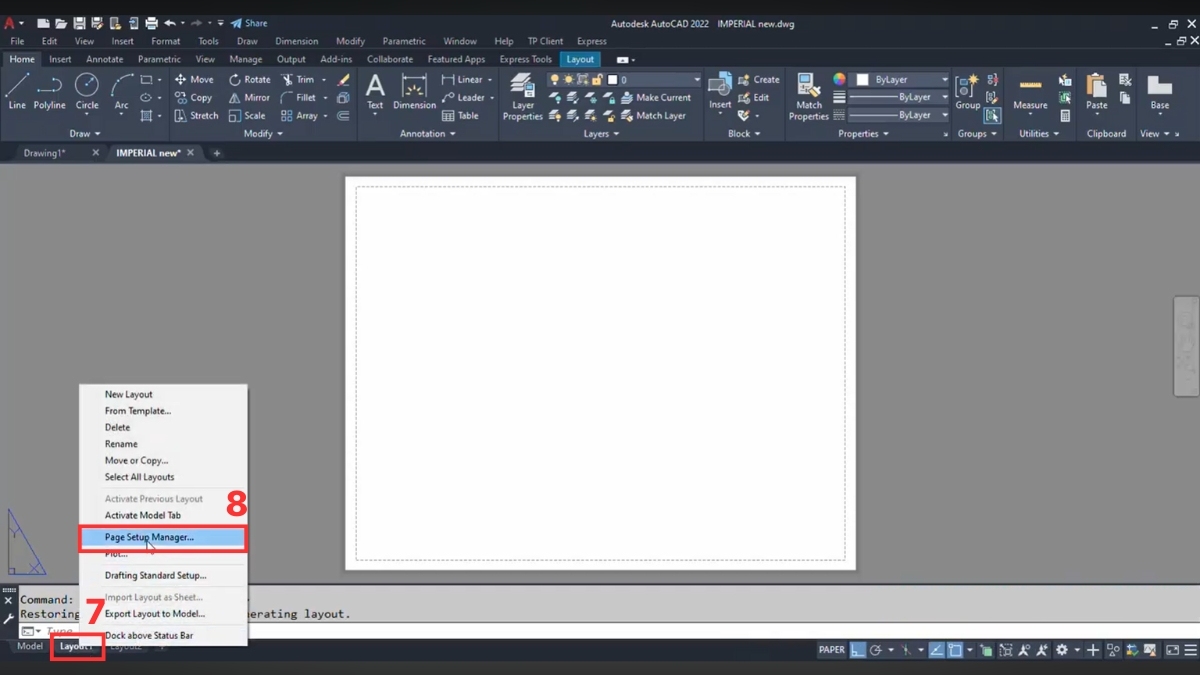Select the Polyline tool
1200x675 pixels.
coord(49,90)
